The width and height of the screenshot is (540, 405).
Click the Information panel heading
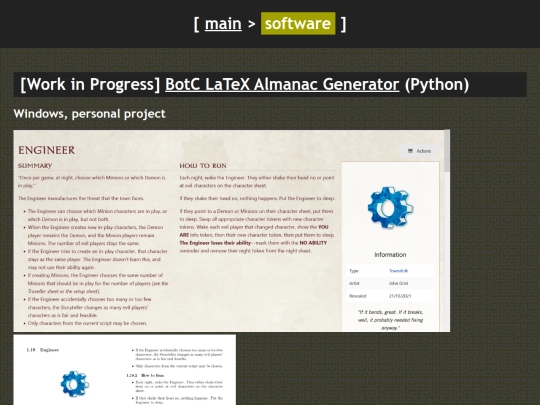click(x=390, y=255)
